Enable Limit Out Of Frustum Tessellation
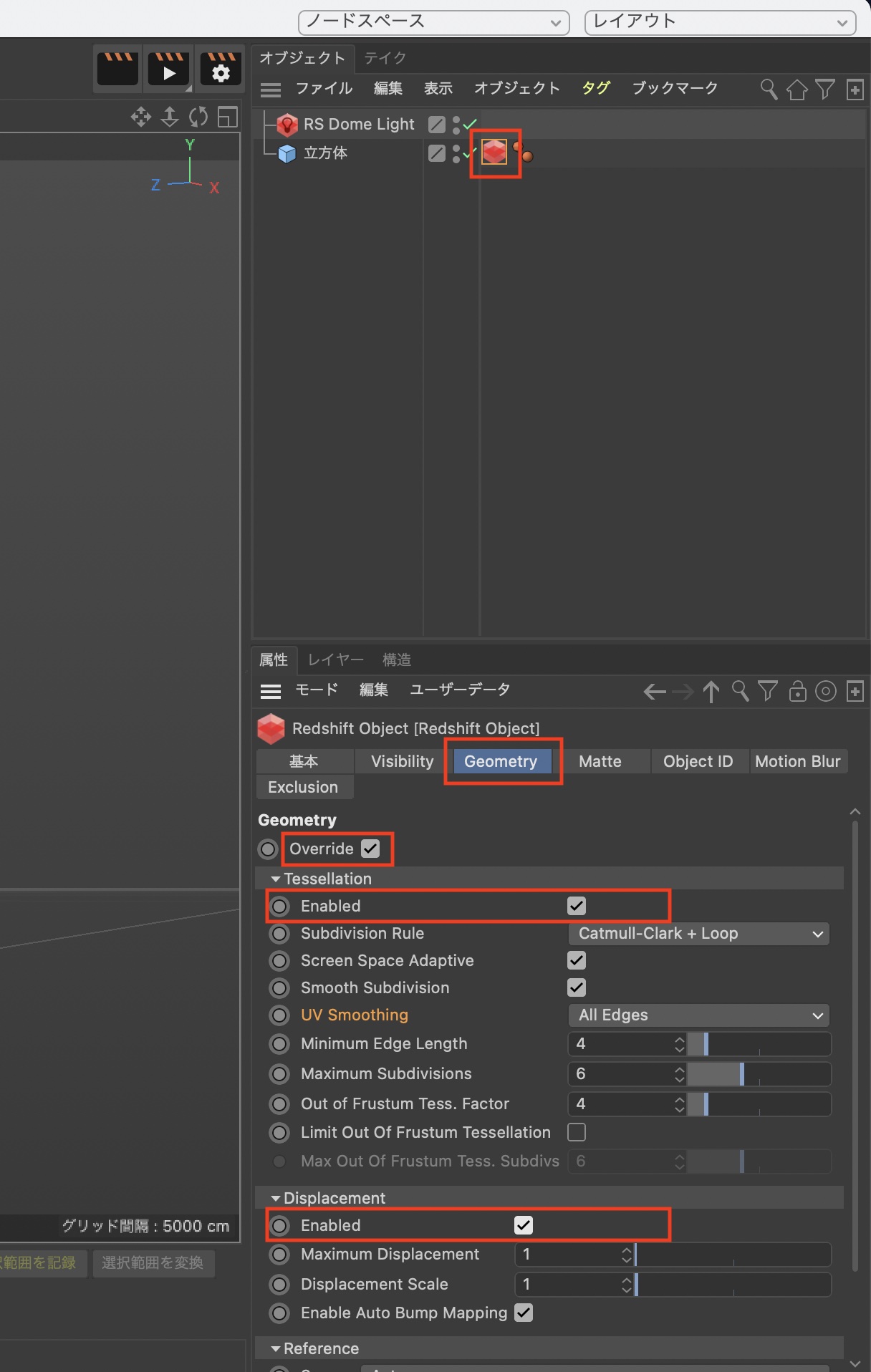 pyautogui.click(x=577, y=1132)
